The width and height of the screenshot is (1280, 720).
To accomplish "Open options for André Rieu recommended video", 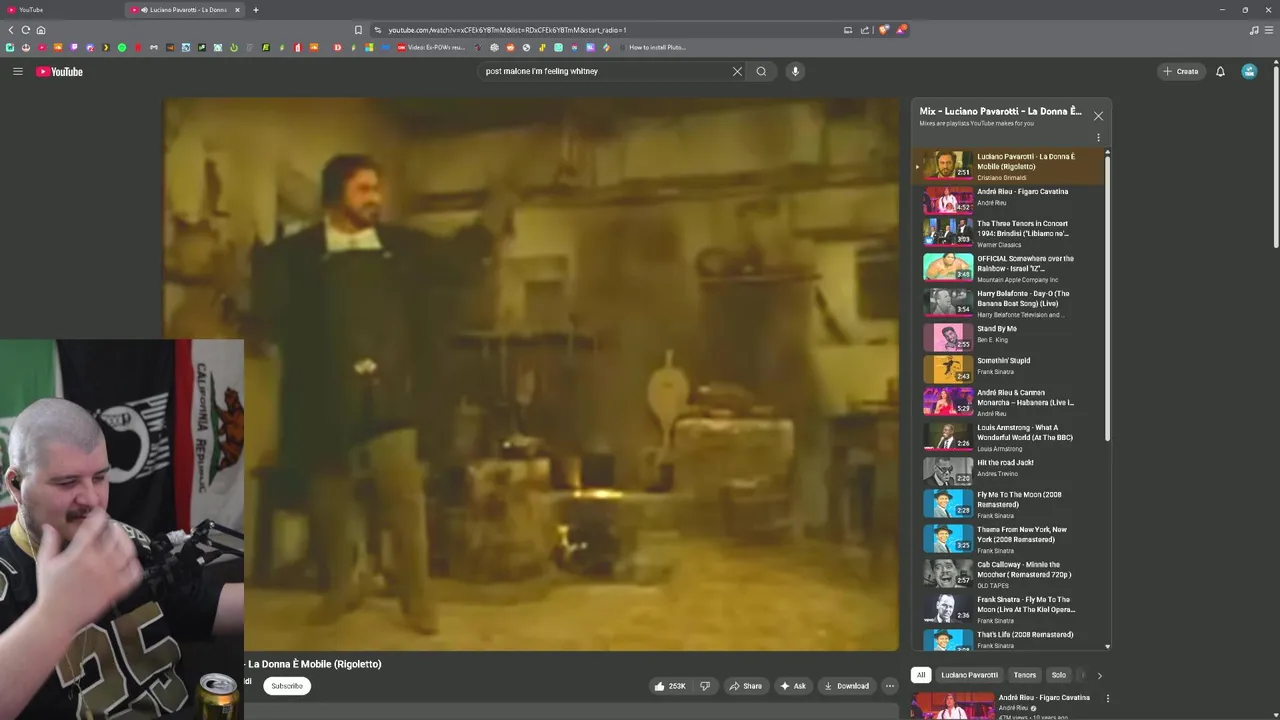I will tap(1107, 698).
